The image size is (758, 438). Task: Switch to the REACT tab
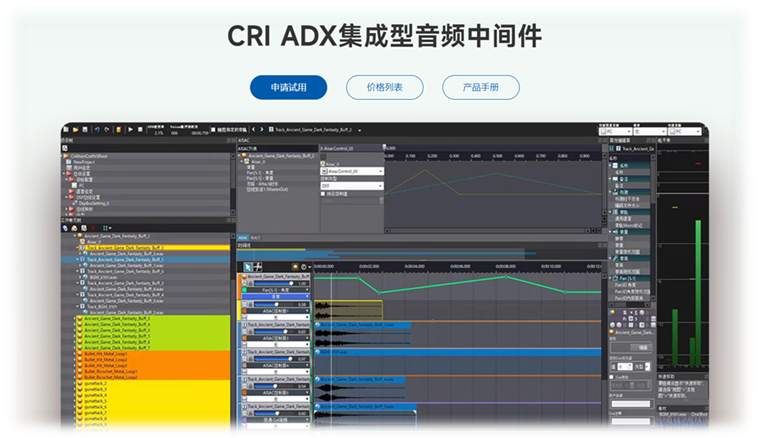[256, 237]
